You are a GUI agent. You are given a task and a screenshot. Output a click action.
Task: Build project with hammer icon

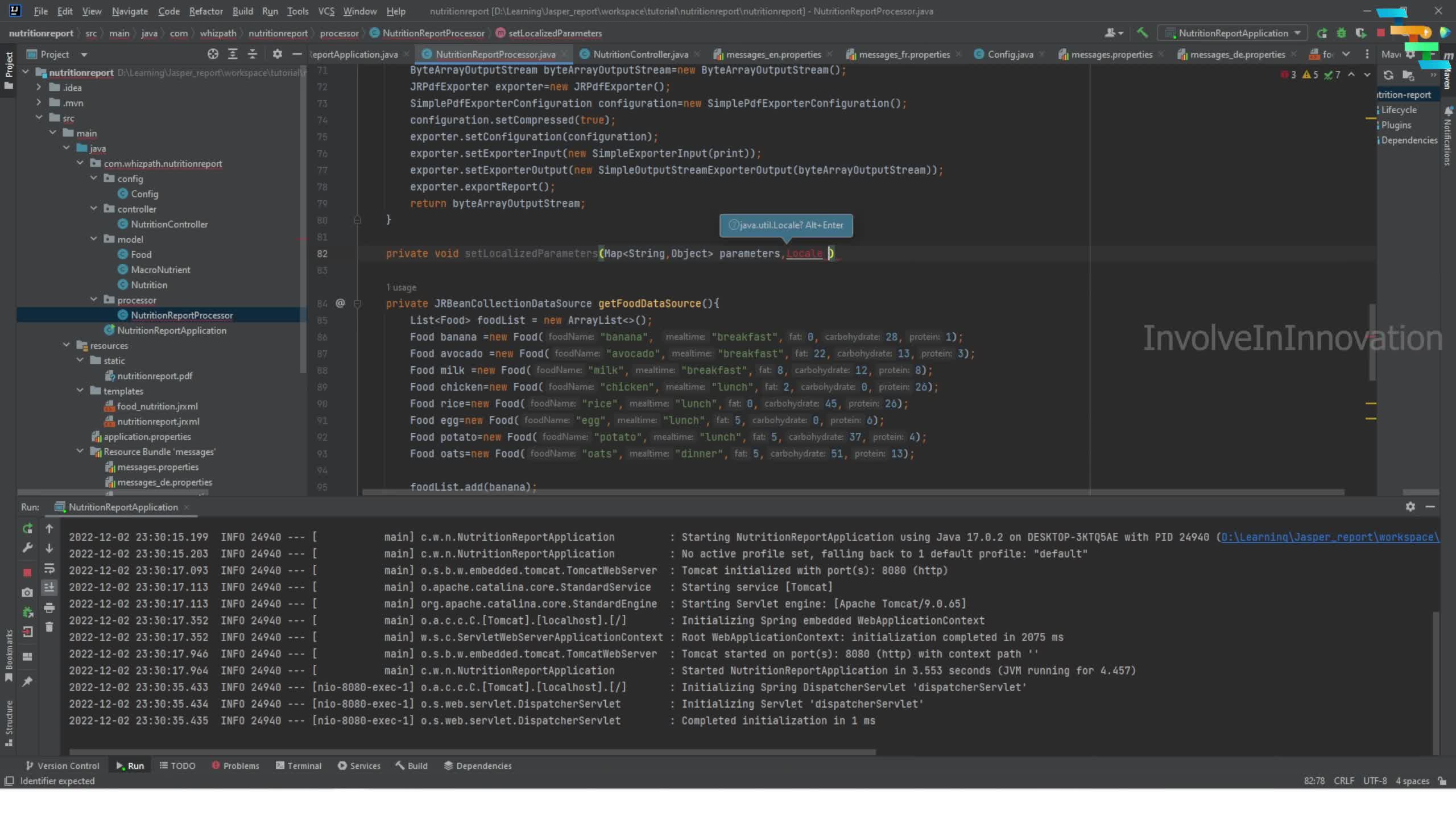click(x=1142, y=33)
